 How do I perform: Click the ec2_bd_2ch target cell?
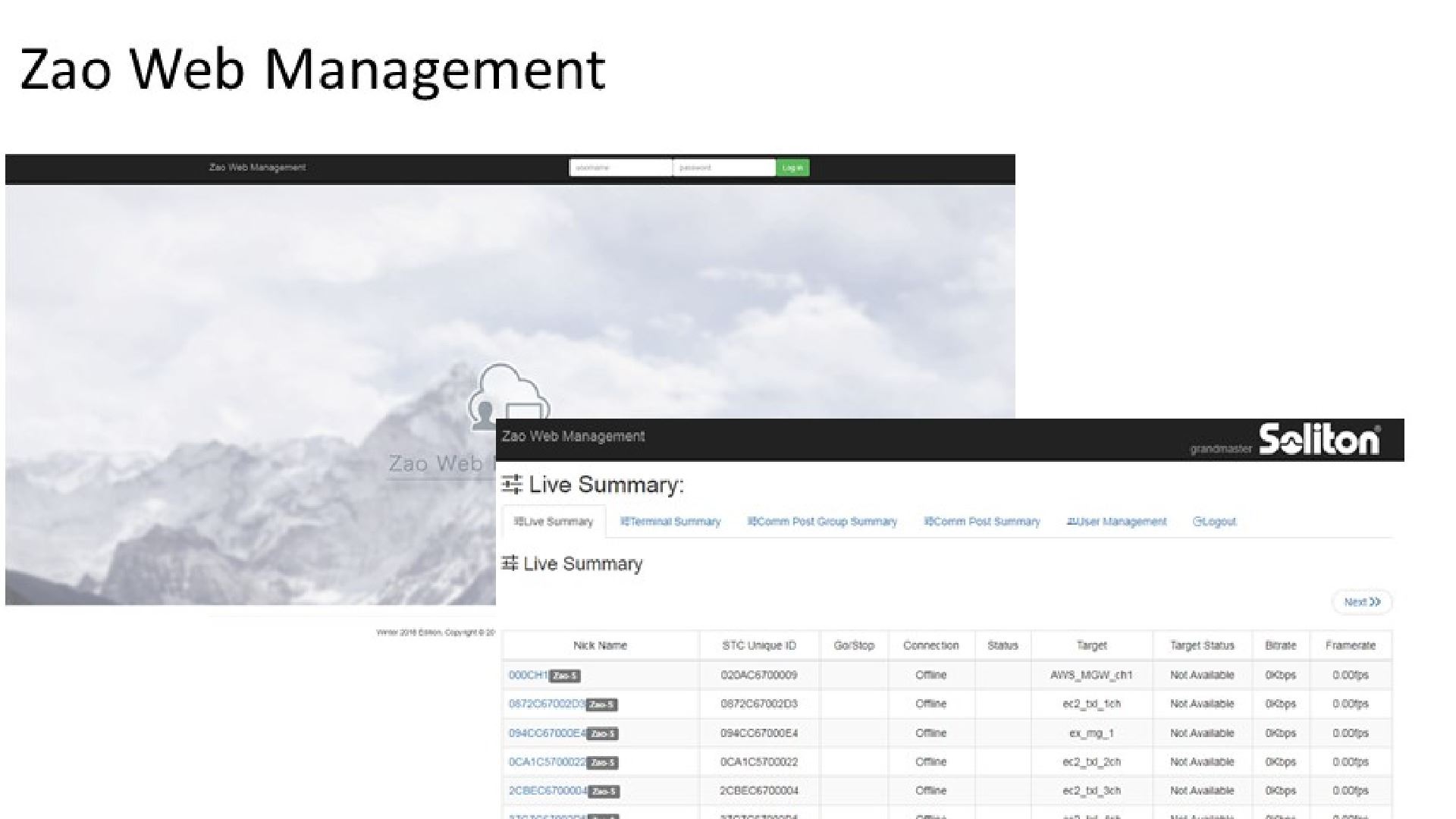(1091, 761)
